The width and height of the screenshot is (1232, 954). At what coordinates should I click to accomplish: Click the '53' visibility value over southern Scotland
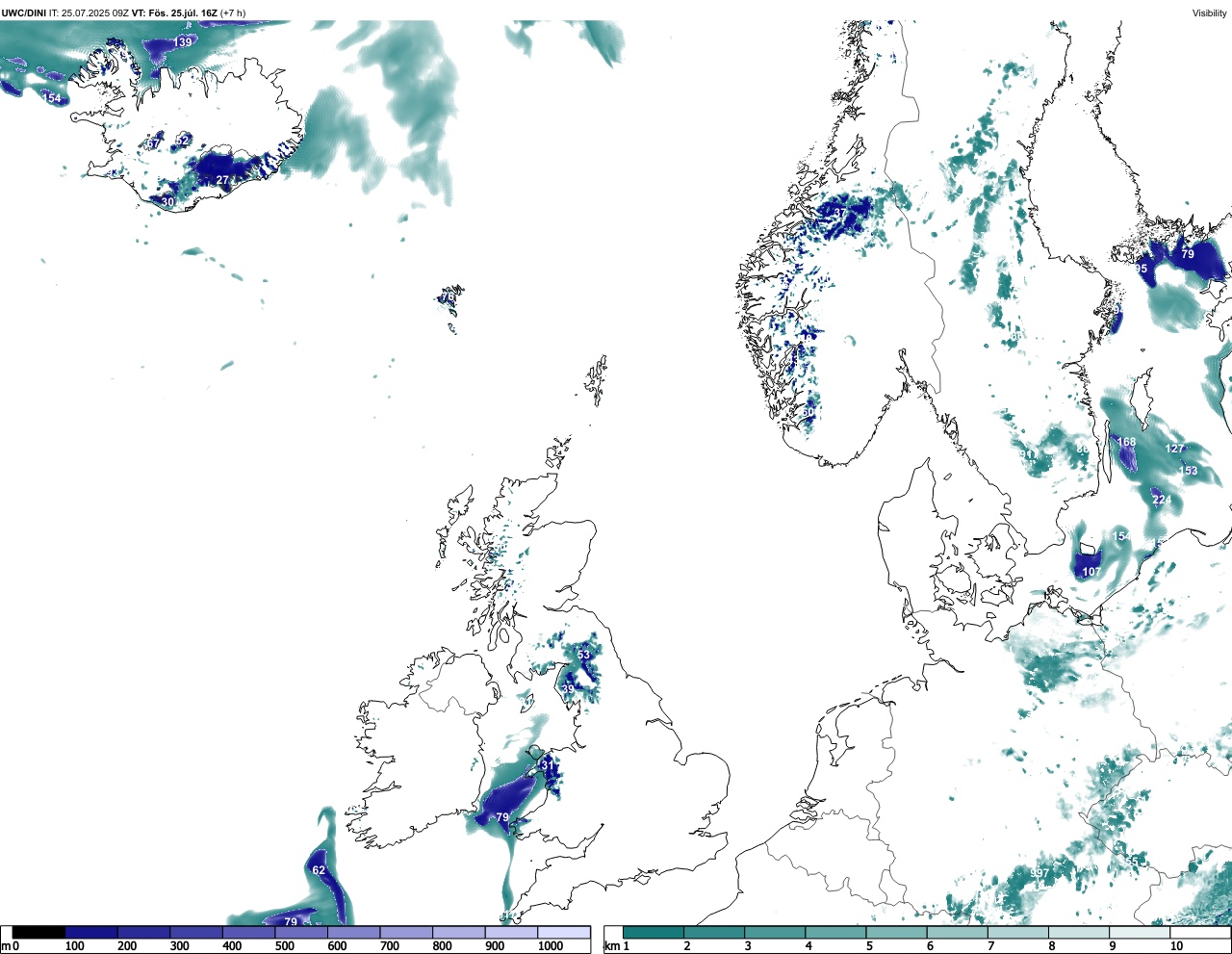pyautogui.click(x=583, y=655)
